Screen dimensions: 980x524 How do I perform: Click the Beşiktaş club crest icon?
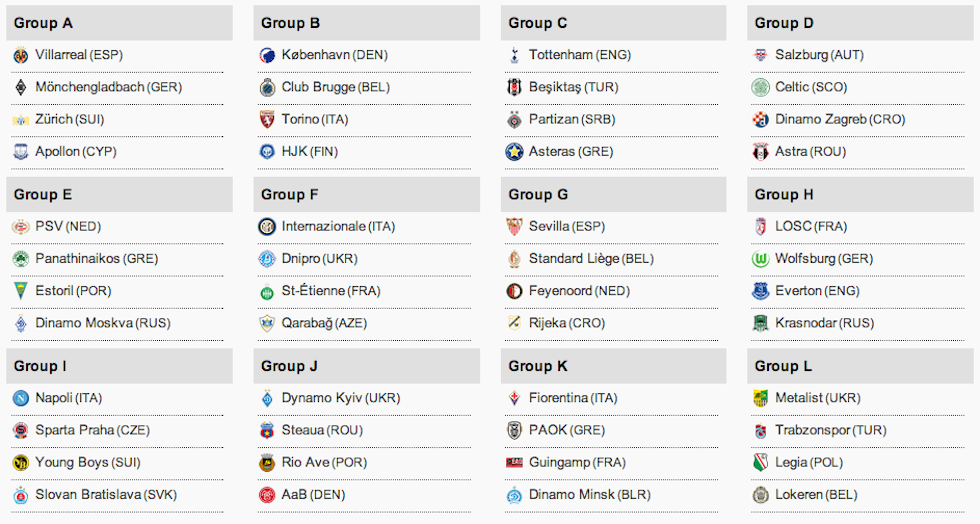[514, 88]
